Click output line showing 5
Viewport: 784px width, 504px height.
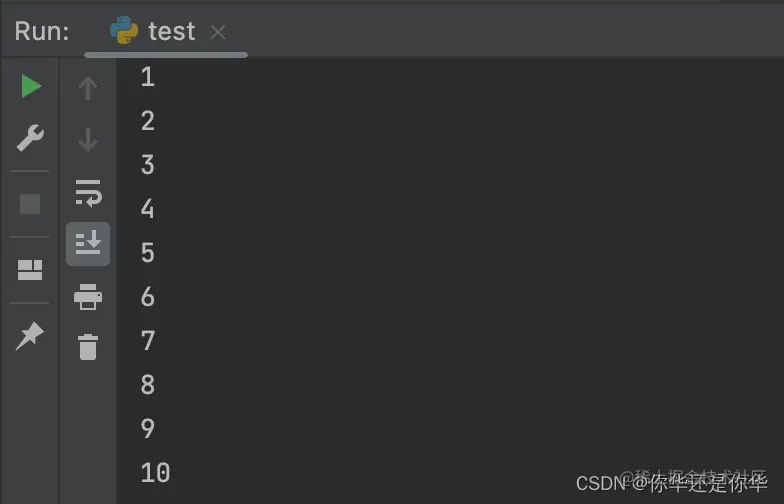pos(148,253)
